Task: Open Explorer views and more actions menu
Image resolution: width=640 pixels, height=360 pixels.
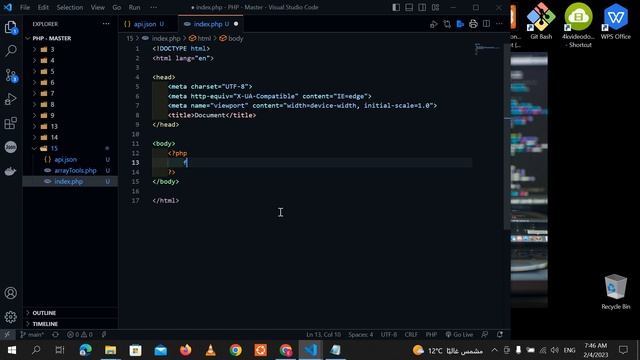Action: [106, 24]
